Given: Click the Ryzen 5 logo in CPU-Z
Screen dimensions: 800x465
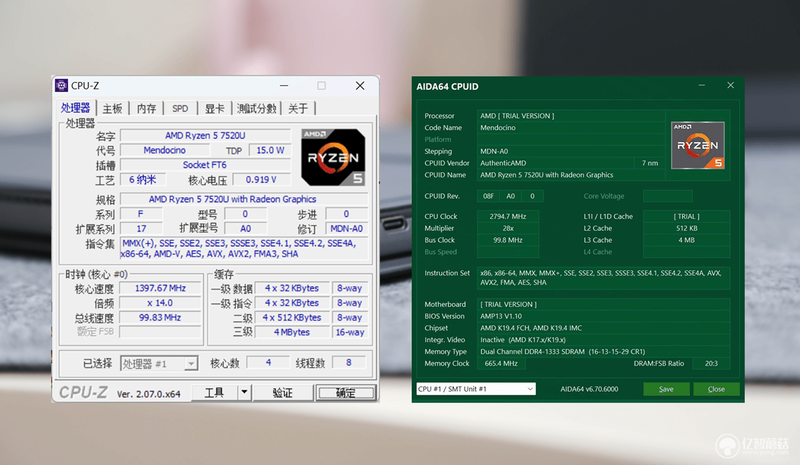Looking at the screenshot, I should click(333, 157).
